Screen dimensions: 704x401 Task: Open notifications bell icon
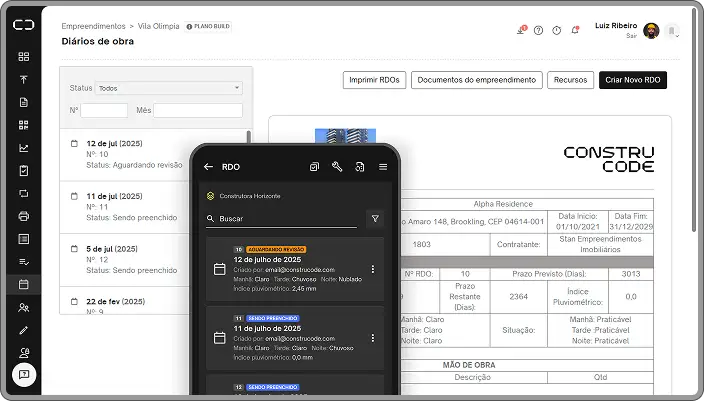click(x=575, y=30)
